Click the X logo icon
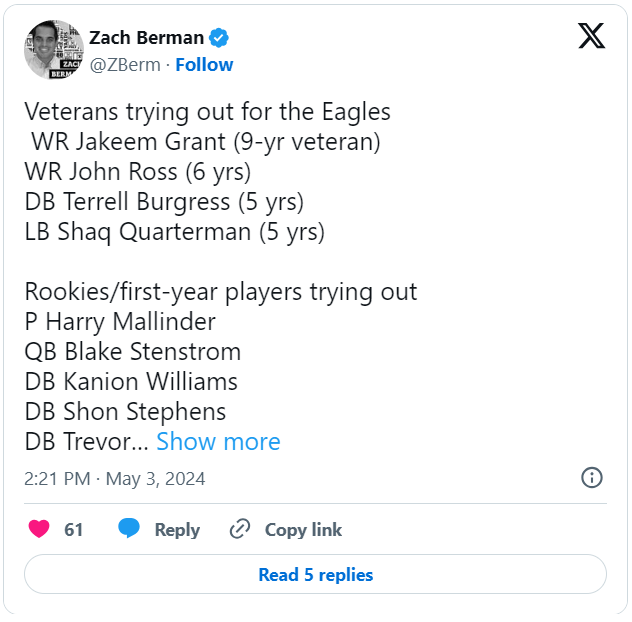This screenshot has height=622, width=632. click(x=591, y=36)
